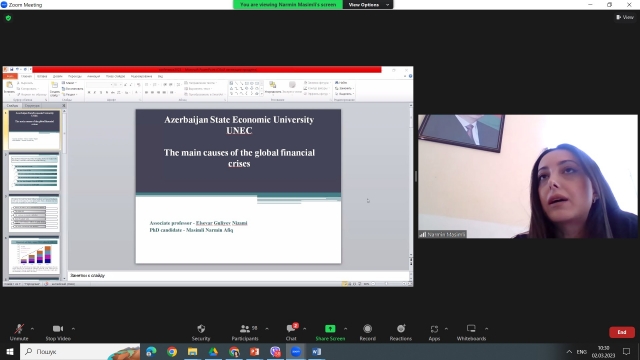Screen dimensions: 640x360
Task: Select the first slide thumbnail in PowerPoint
Action: click(34, 130)
